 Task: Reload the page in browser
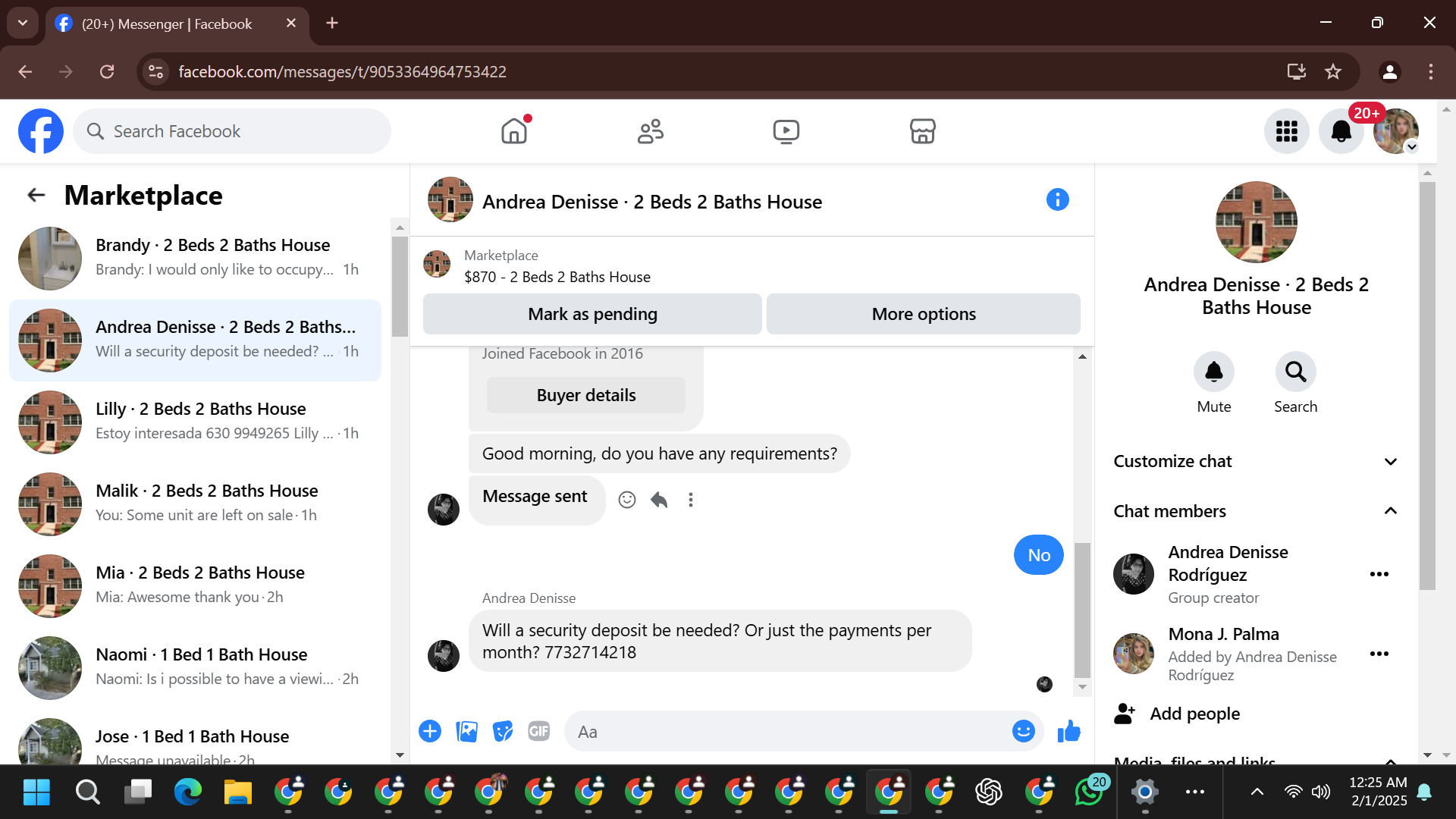107,72
